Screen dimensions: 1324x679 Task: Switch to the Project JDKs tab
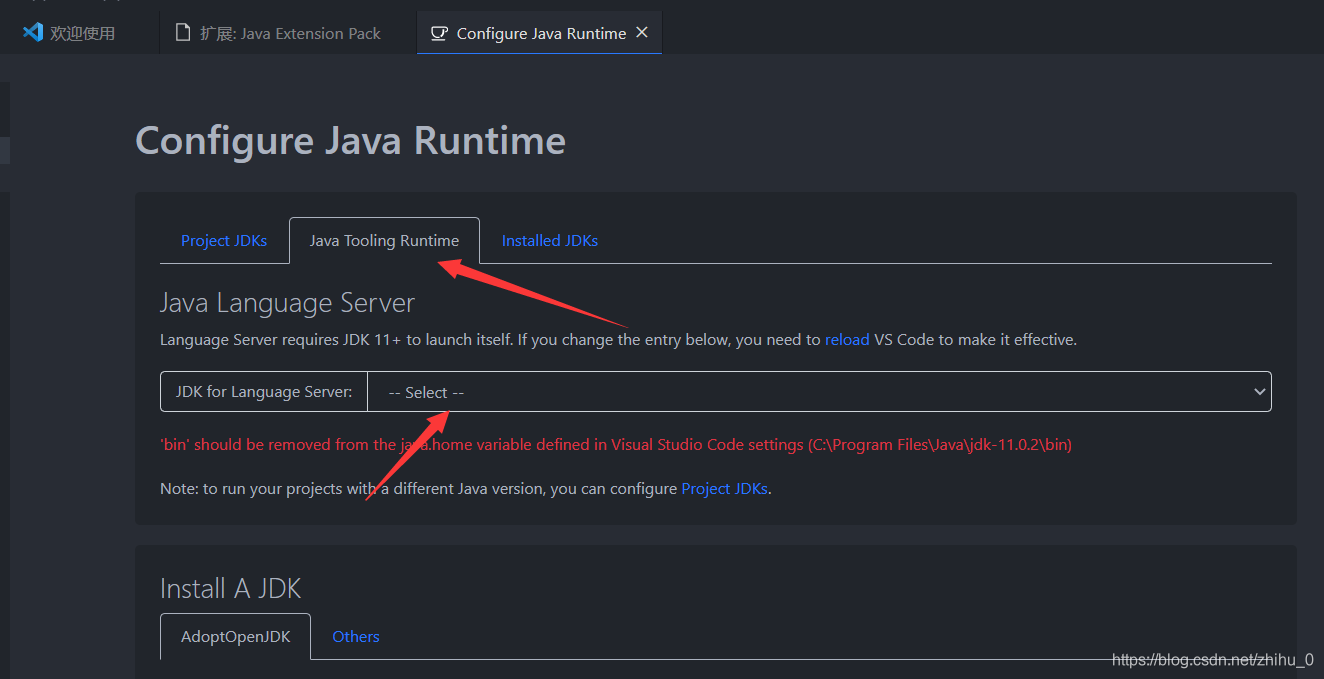pyautogui.click(x=224, y=240)
